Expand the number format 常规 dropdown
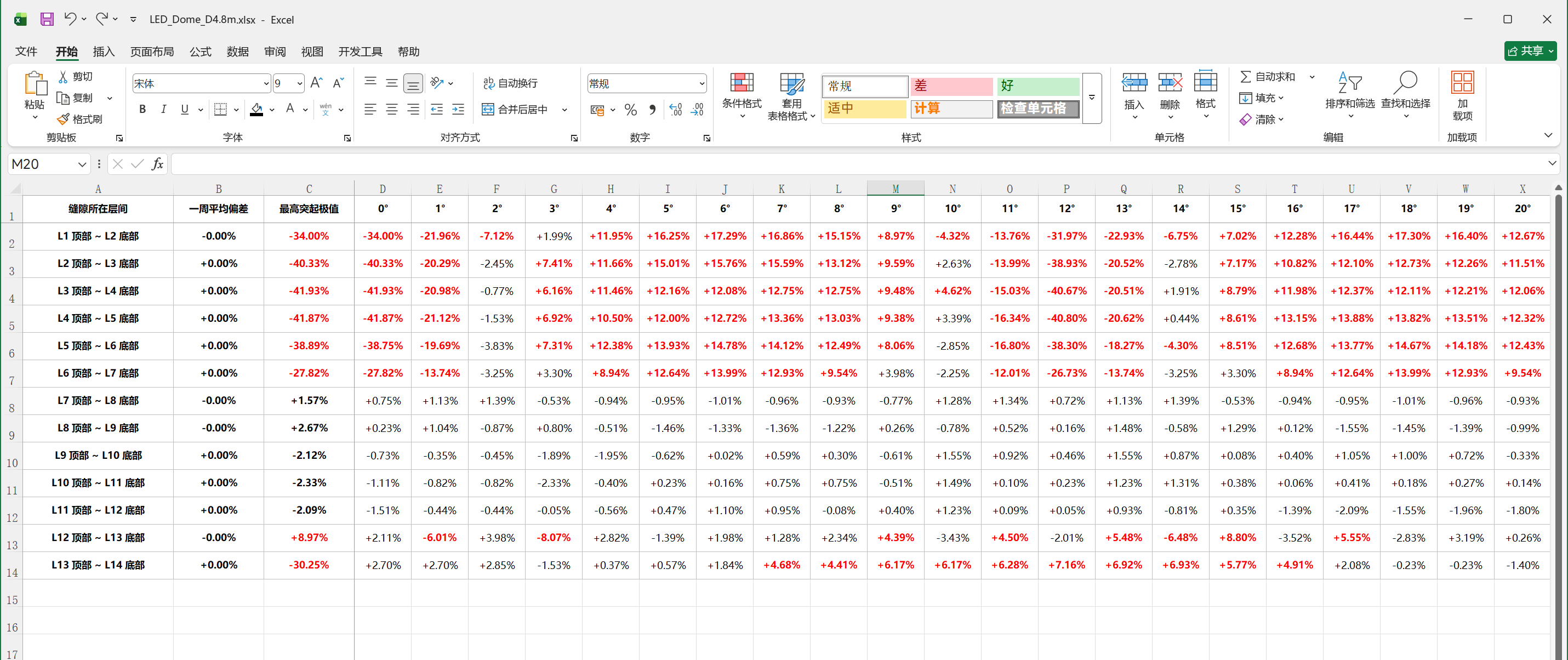Screen dimensions: 1568x660 click(702, 83)
